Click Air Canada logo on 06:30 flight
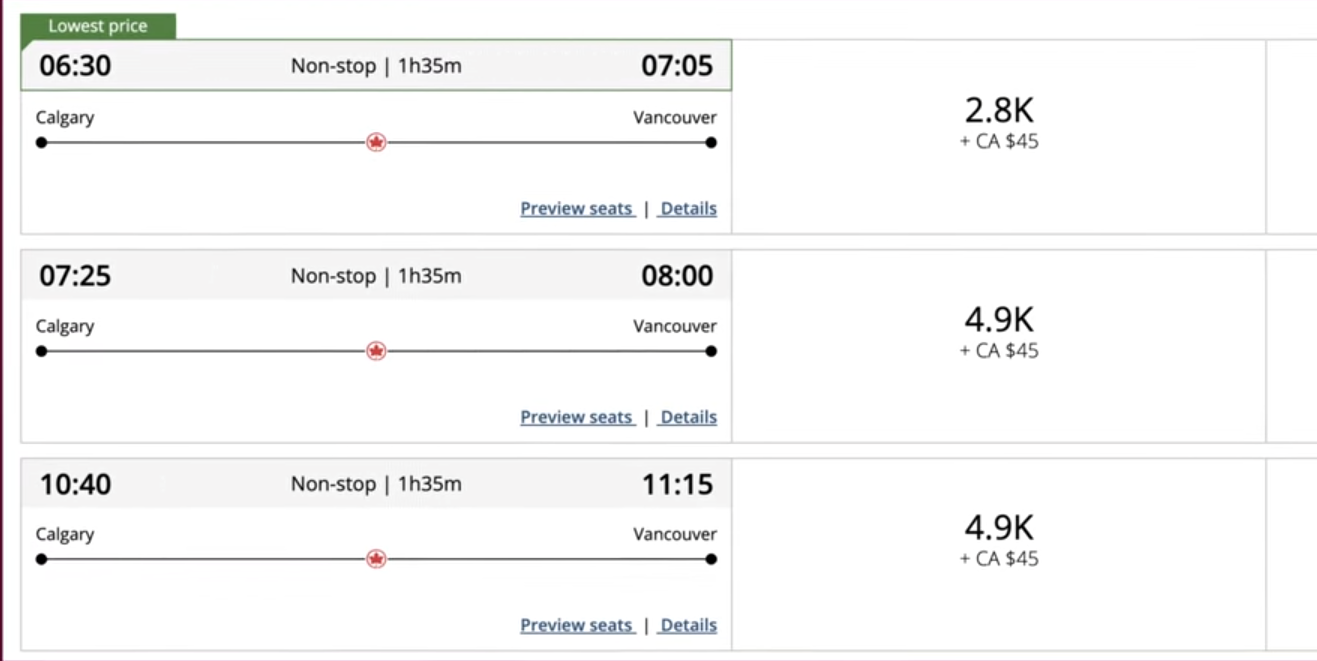Image resolution: width=1317 pixels, height=661 pixels. point(376,143)
